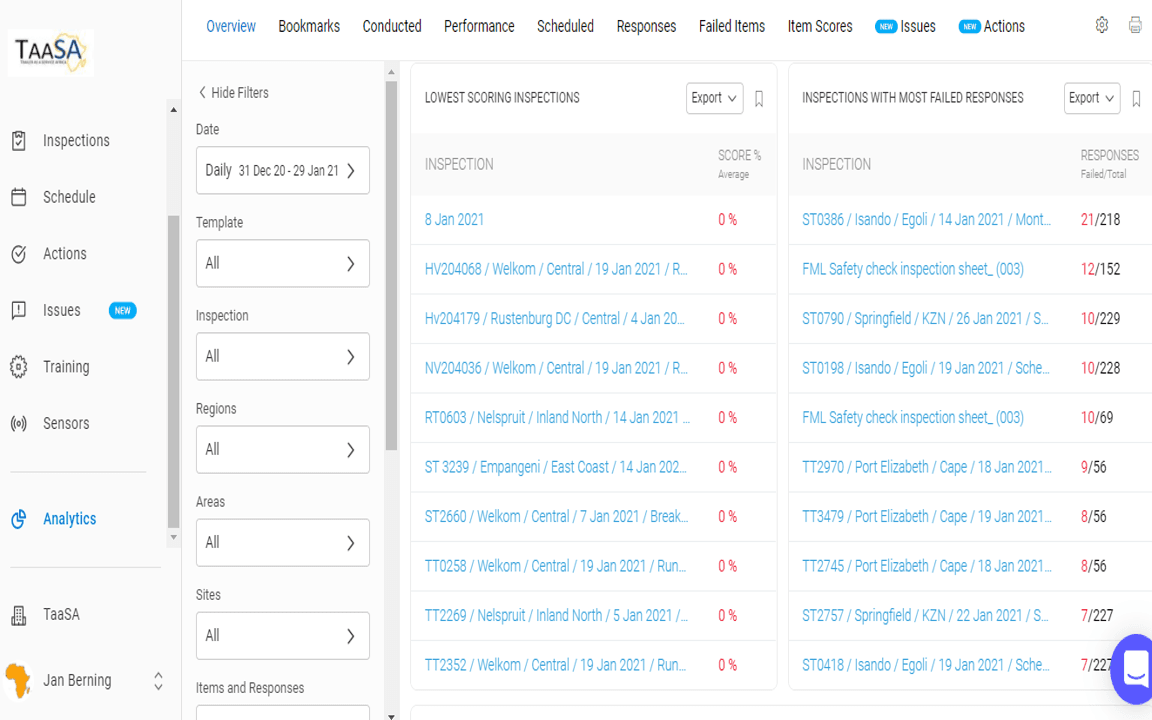Go to the Performance tab
Viewport: 1152px width, 720px height.
click(x=479, y=26)
